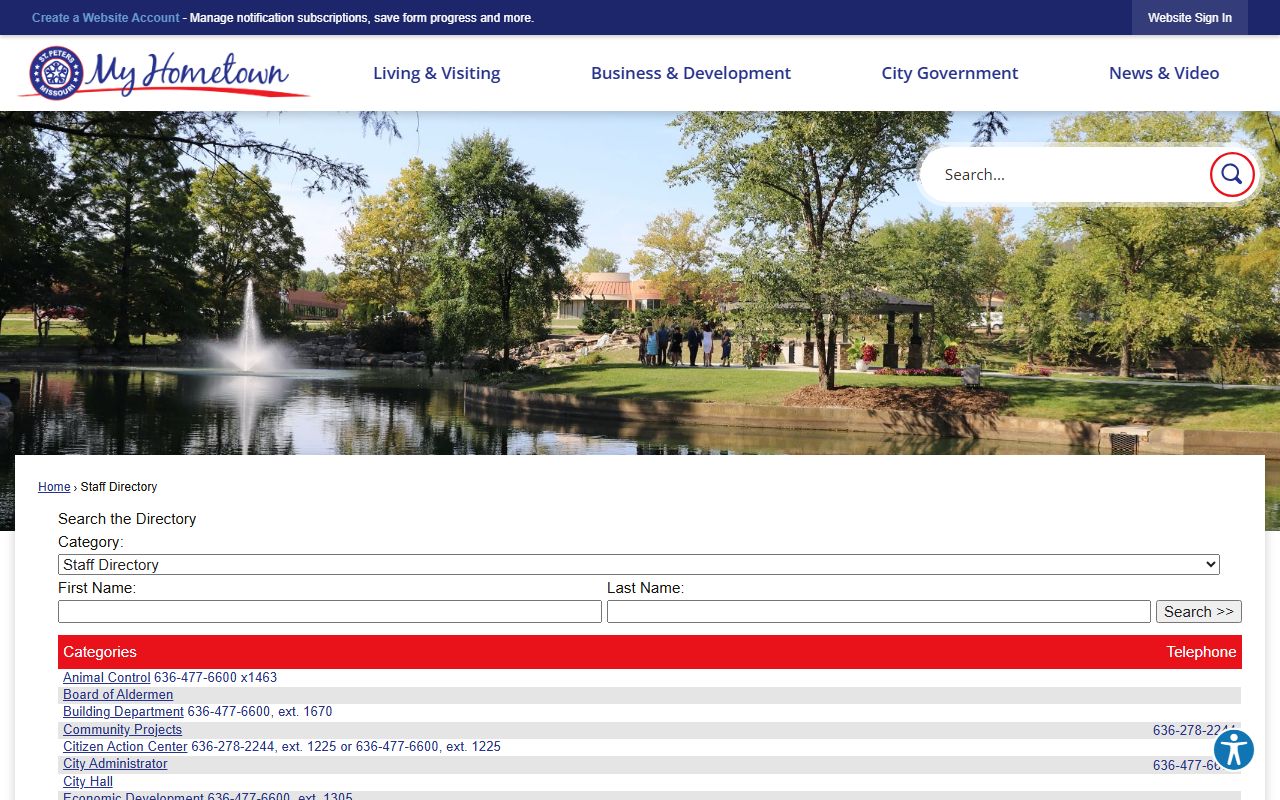Click the First Name input field
1280x800 pixels.
pyautogui.click(x=330, y=611)
